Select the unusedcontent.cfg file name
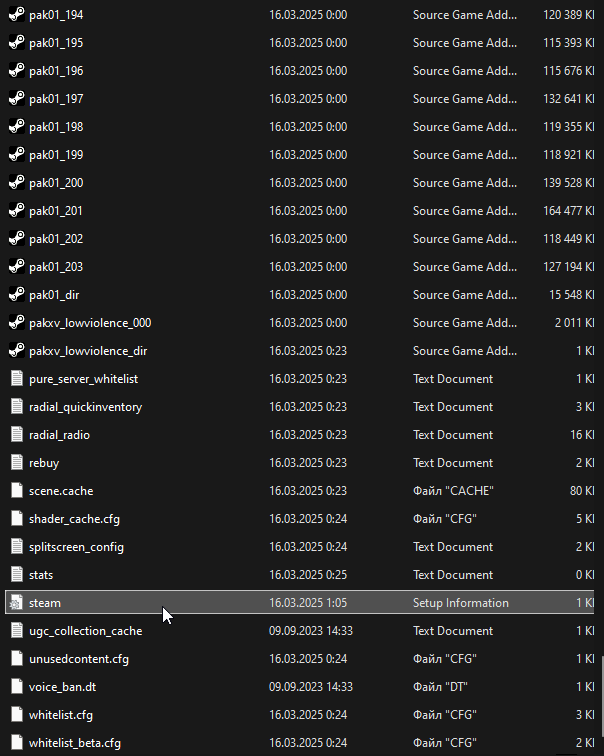The height and width of the screenshot is (756, 604). point(79,659)
